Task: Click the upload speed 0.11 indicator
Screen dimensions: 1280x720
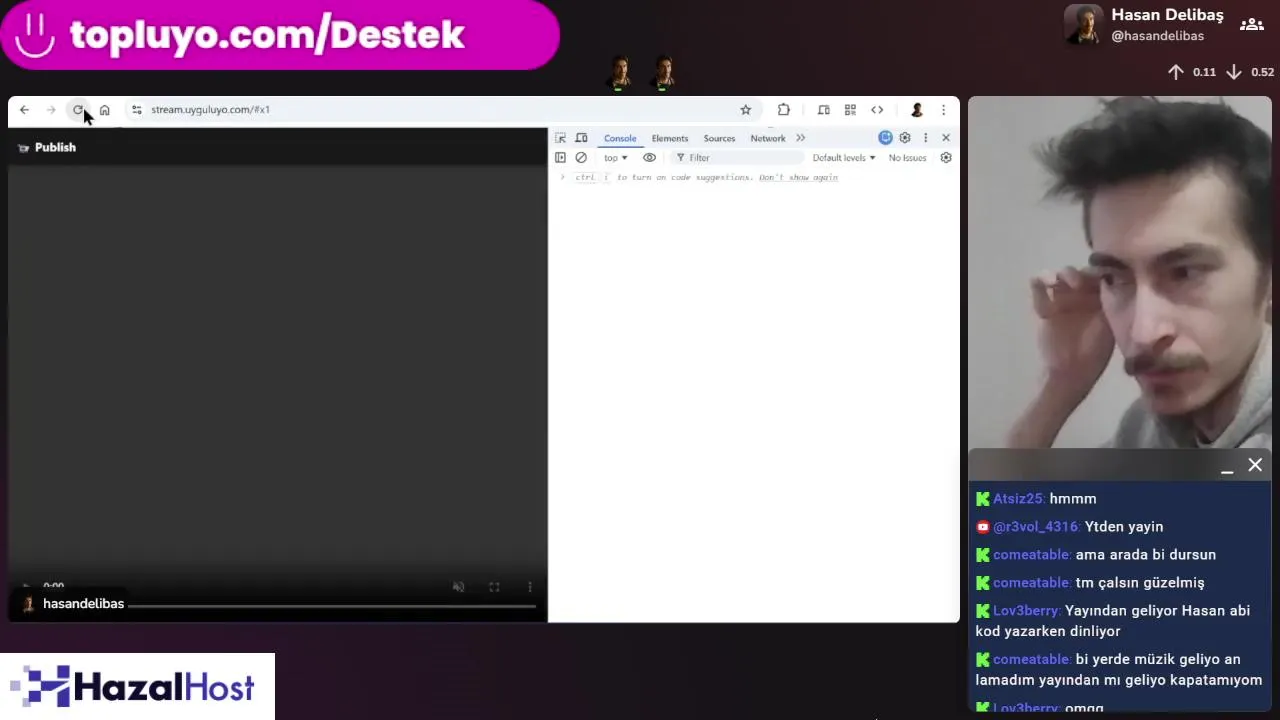Action: (x=1192, y=72)
